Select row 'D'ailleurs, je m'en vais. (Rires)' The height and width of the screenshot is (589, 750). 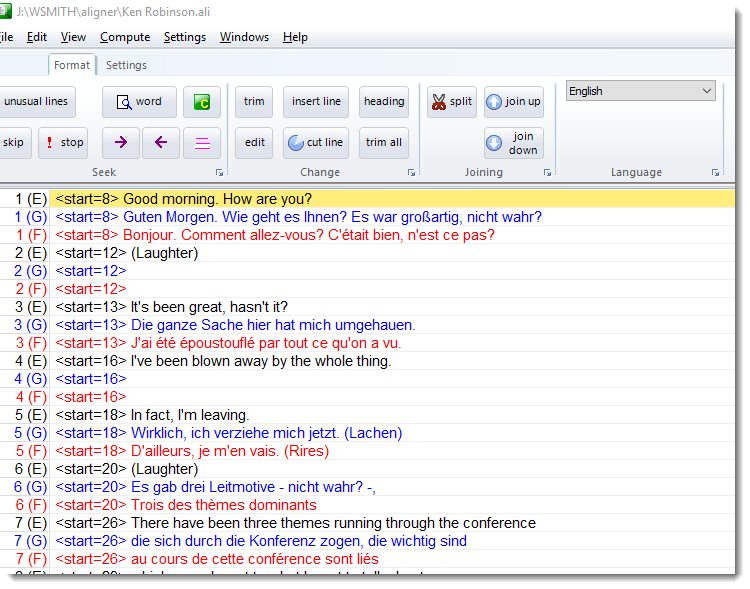tap(367, 451)
